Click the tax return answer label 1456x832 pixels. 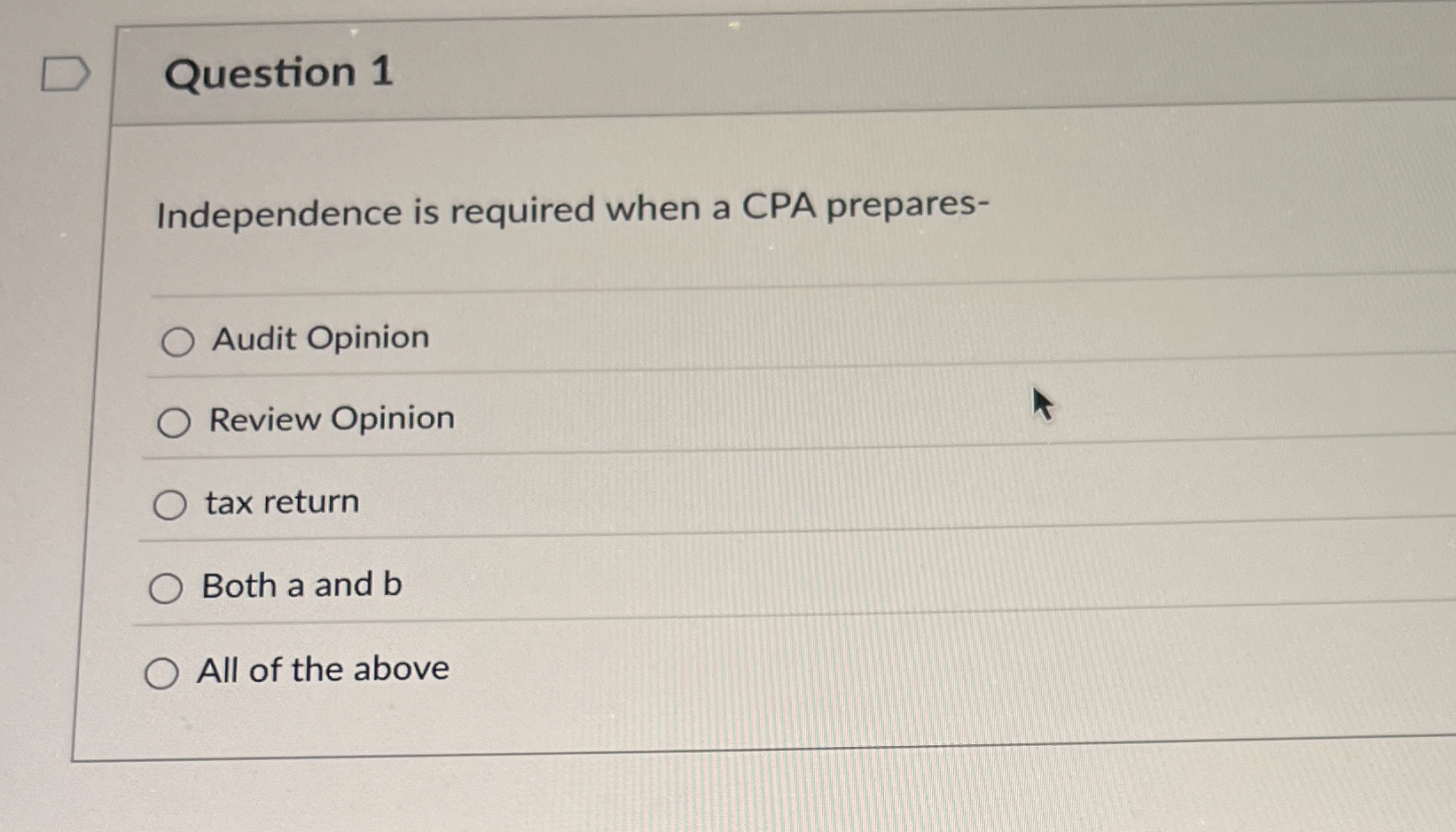click(279, 503)
